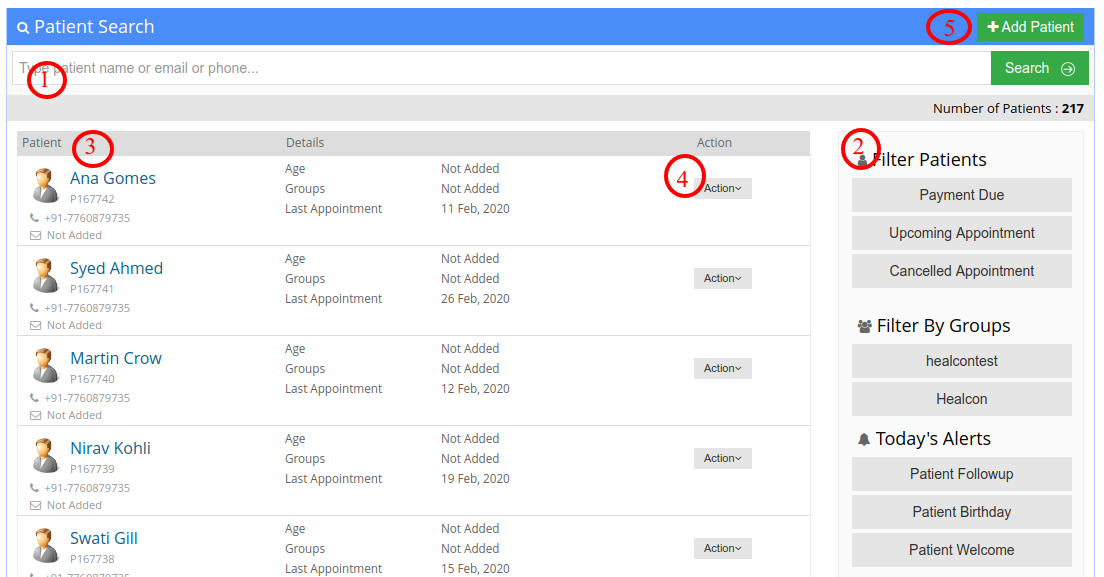Click the Today's Alerts bell icon

pyautogui.click(x=864, y=439)
